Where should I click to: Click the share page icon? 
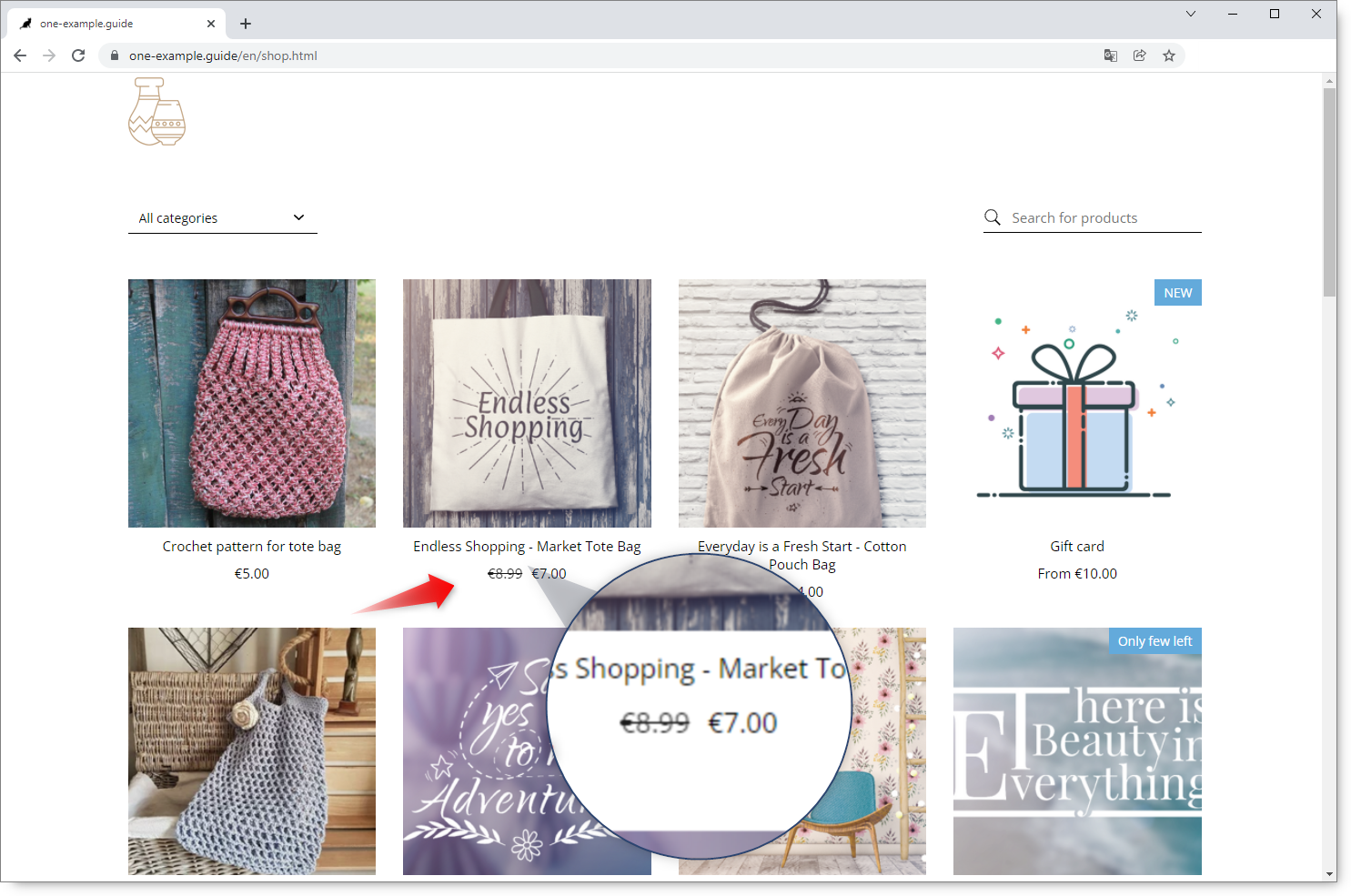tap(1139, 55)
